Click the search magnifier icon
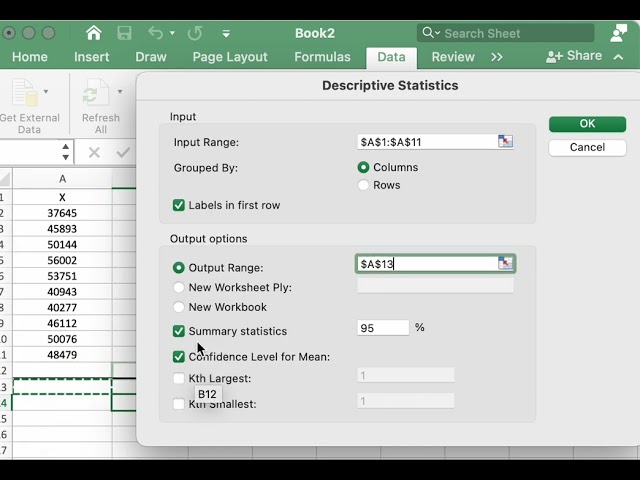The height and width of the screenshot is (480, 640). [x=427, y=33]
